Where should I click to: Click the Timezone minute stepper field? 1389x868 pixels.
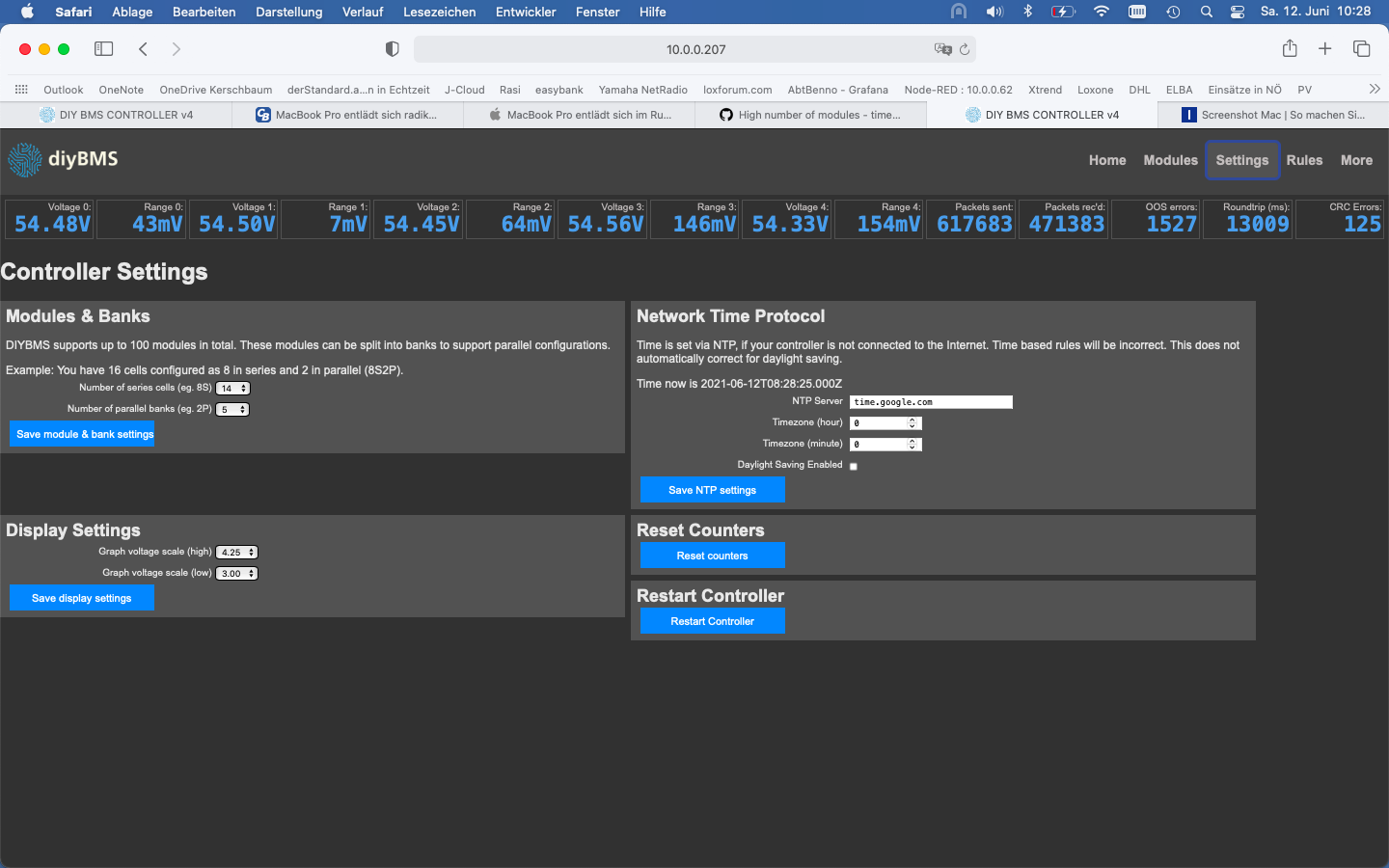point(885,445)
